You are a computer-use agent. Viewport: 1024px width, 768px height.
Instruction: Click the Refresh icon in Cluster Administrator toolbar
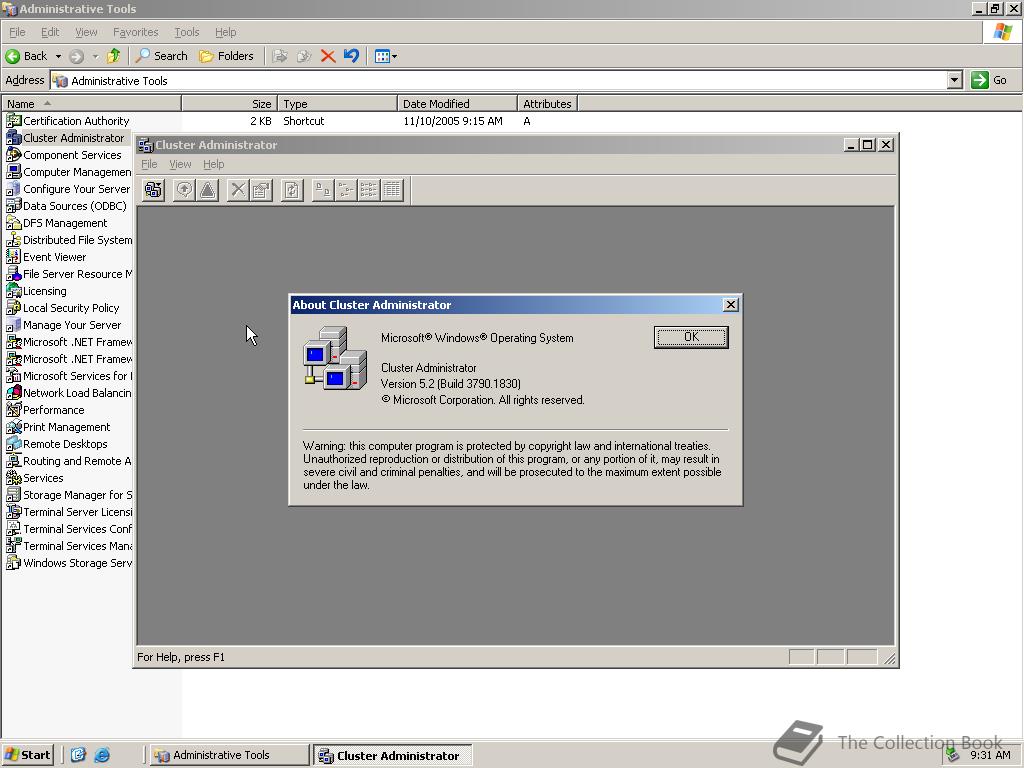point(292,190)
